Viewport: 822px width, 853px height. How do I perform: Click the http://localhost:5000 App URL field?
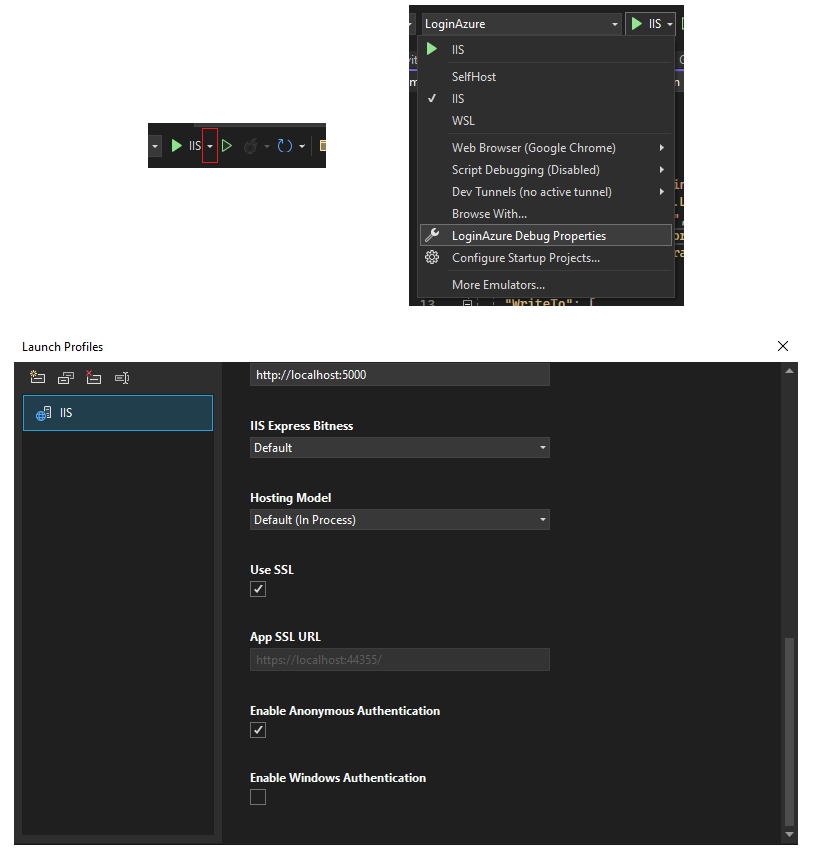(400, 375)
